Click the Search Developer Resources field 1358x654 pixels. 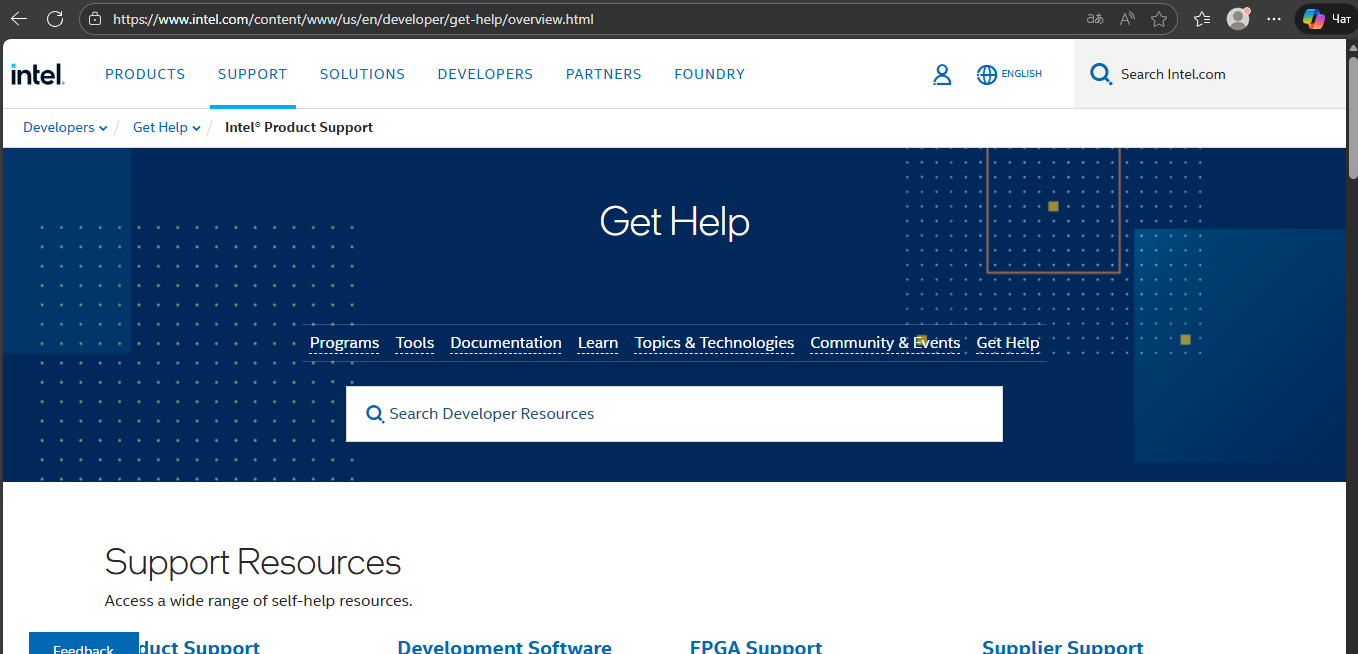[x=674, y=414]
